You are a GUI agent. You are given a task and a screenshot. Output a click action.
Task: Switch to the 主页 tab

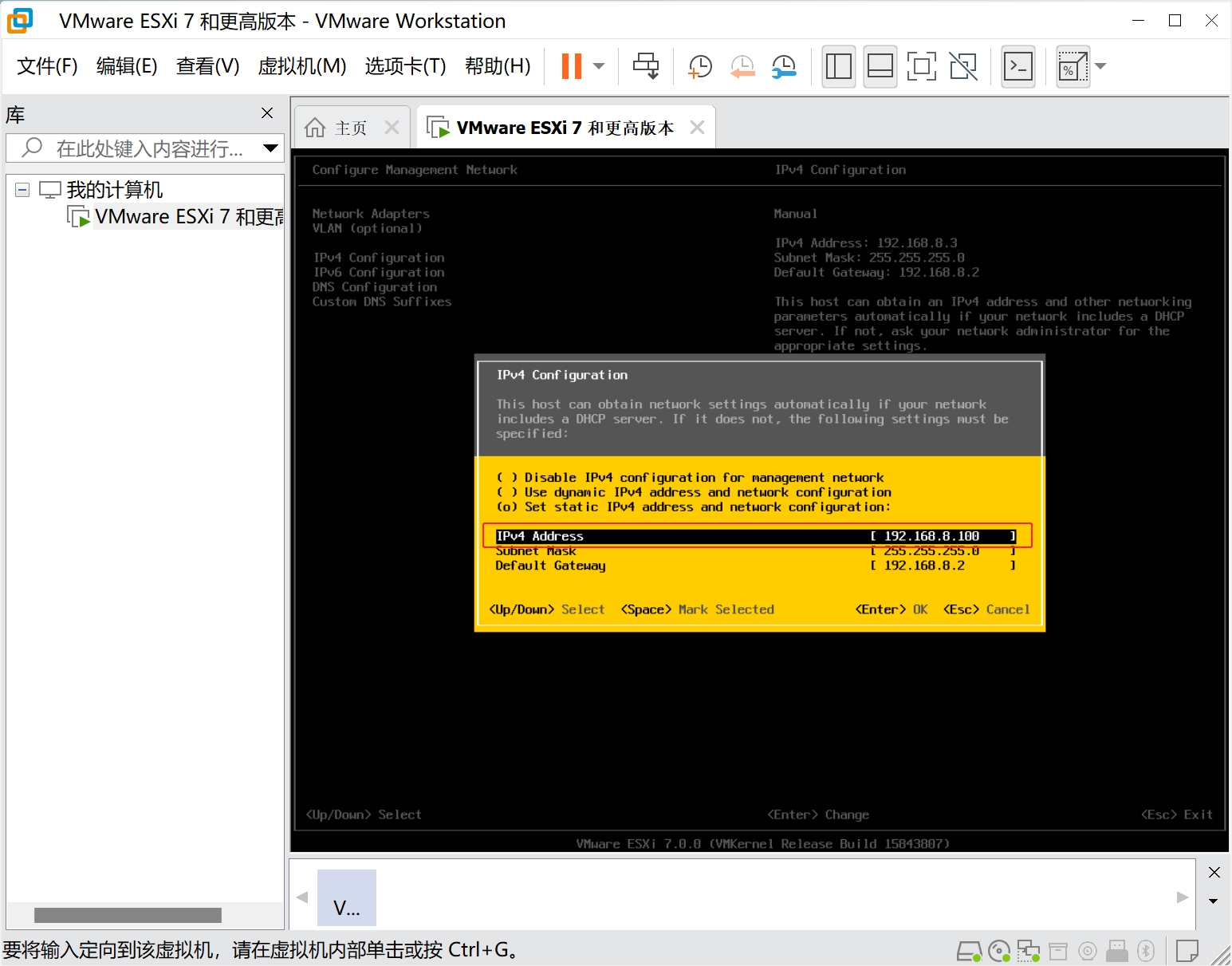(x=339, y=128)
